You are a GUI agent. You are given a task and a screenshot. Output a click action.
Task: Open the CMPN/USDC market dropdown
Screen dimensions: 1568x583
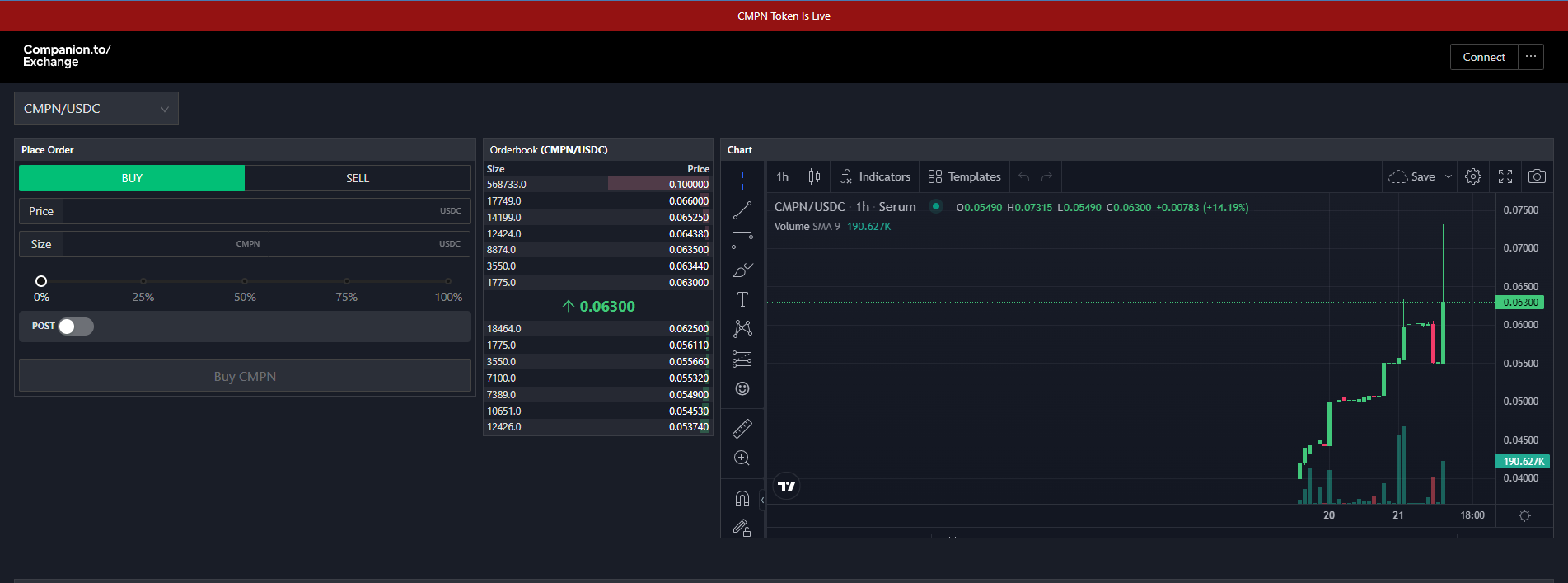(x=96, y=109)
